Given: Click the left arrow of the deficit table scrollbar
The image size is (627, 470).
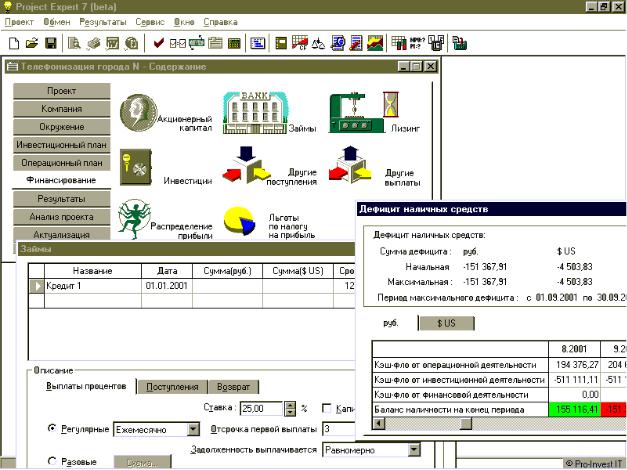Looking at the screenshot, I should pos(379,423).
